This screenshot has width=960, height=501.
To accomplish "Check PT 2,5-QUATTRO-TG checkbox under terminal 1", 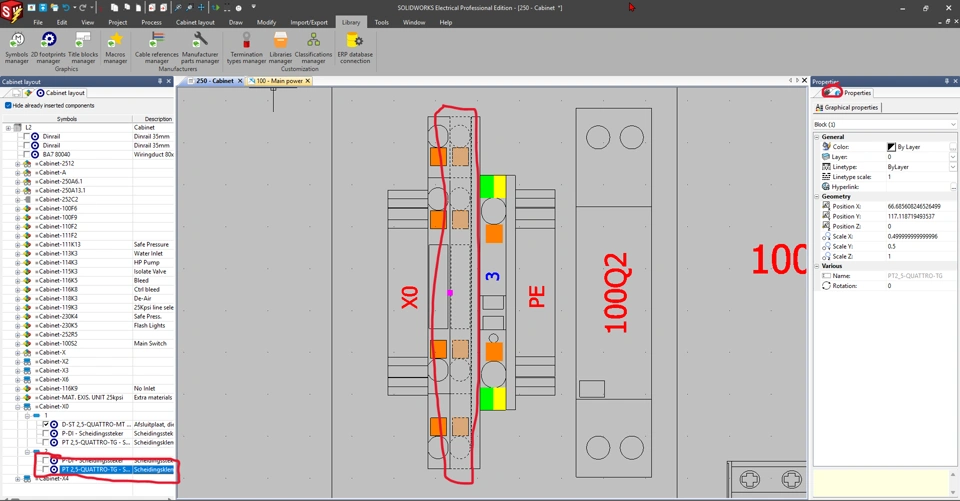I will click(x=46, y=442).
